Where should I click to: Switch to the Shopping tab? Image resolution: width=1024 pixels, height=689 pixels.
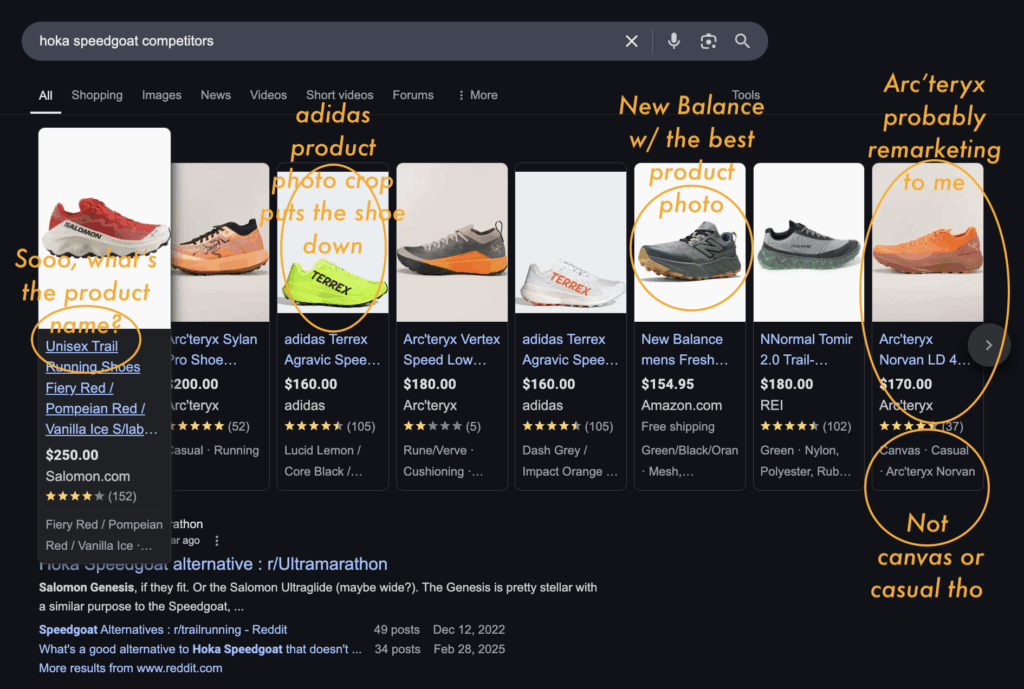[x=97, y=95]
